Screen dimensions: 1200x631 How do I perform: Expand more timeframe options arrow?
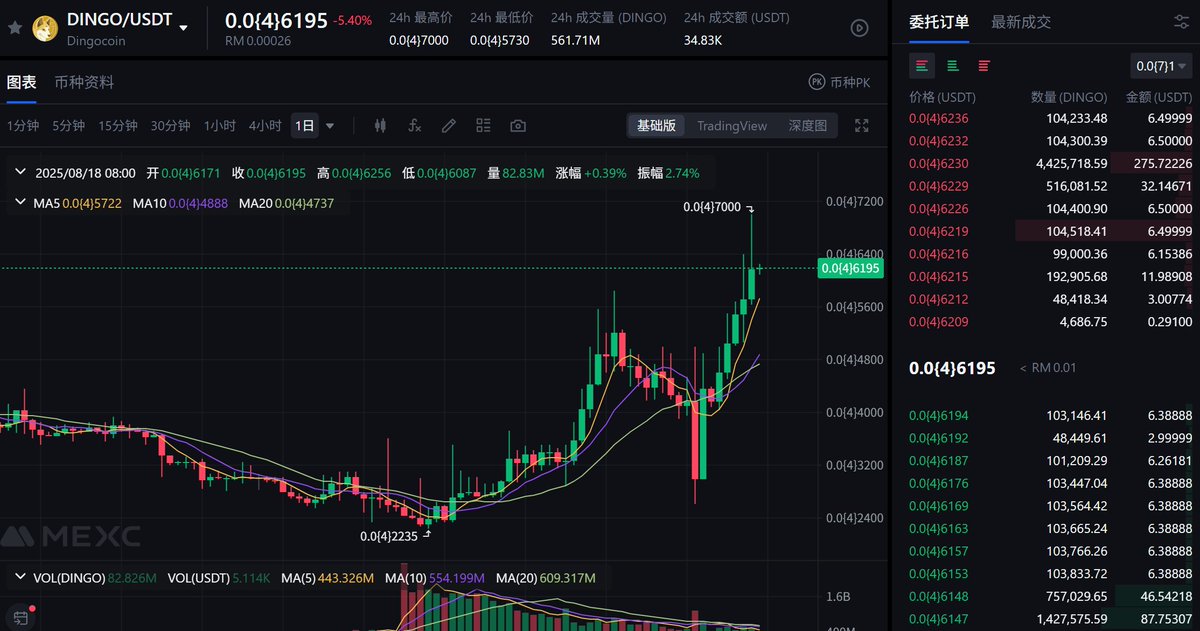[330, 126]
